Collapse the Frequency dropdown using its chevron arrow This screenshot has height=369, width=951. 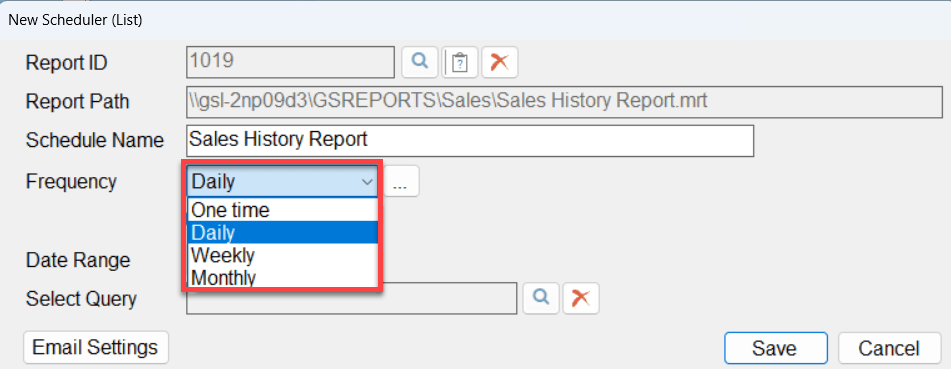pos(367,181)
